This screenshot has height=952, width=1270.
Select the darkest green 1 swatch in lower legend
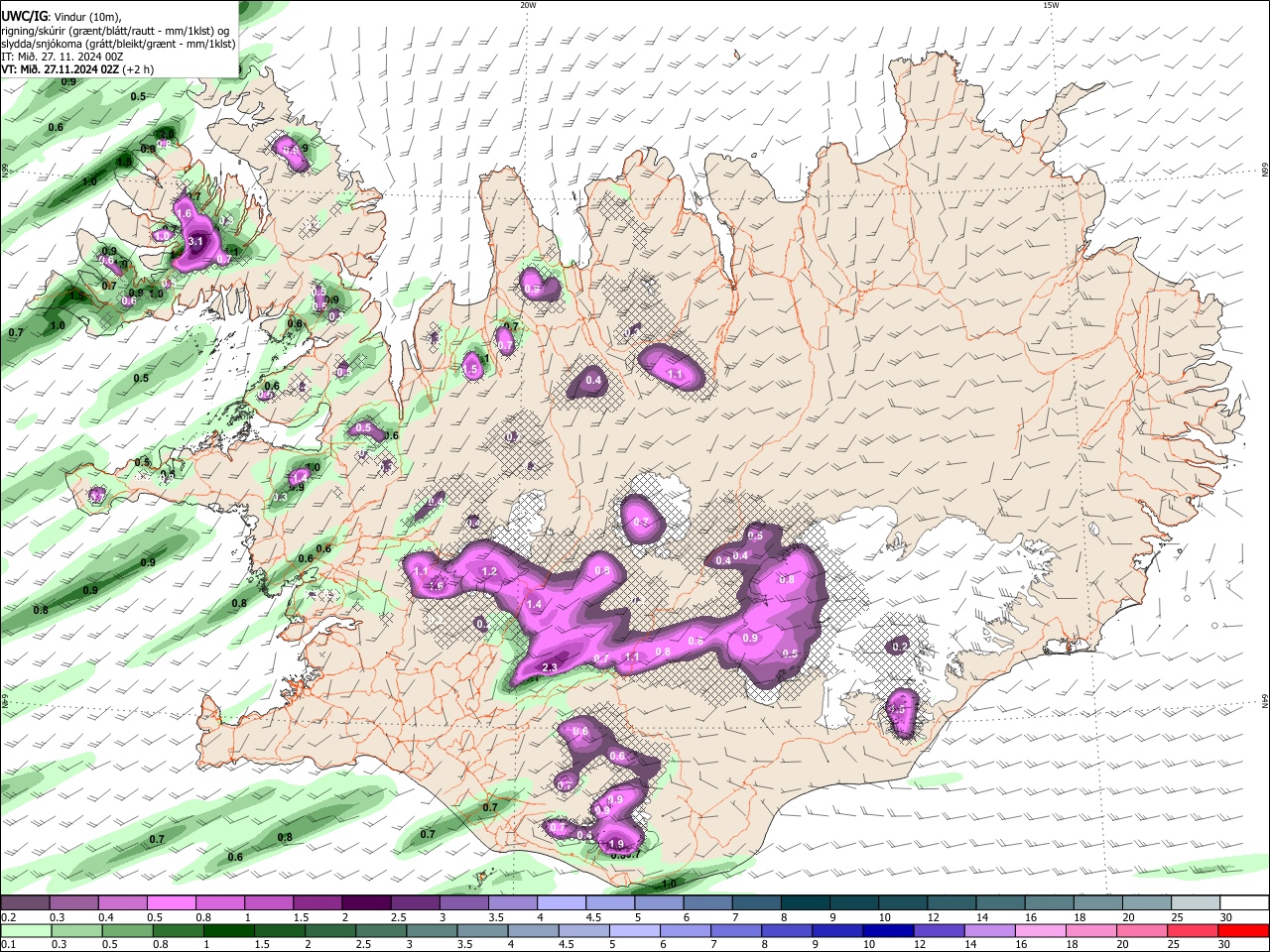pos(228,930)
